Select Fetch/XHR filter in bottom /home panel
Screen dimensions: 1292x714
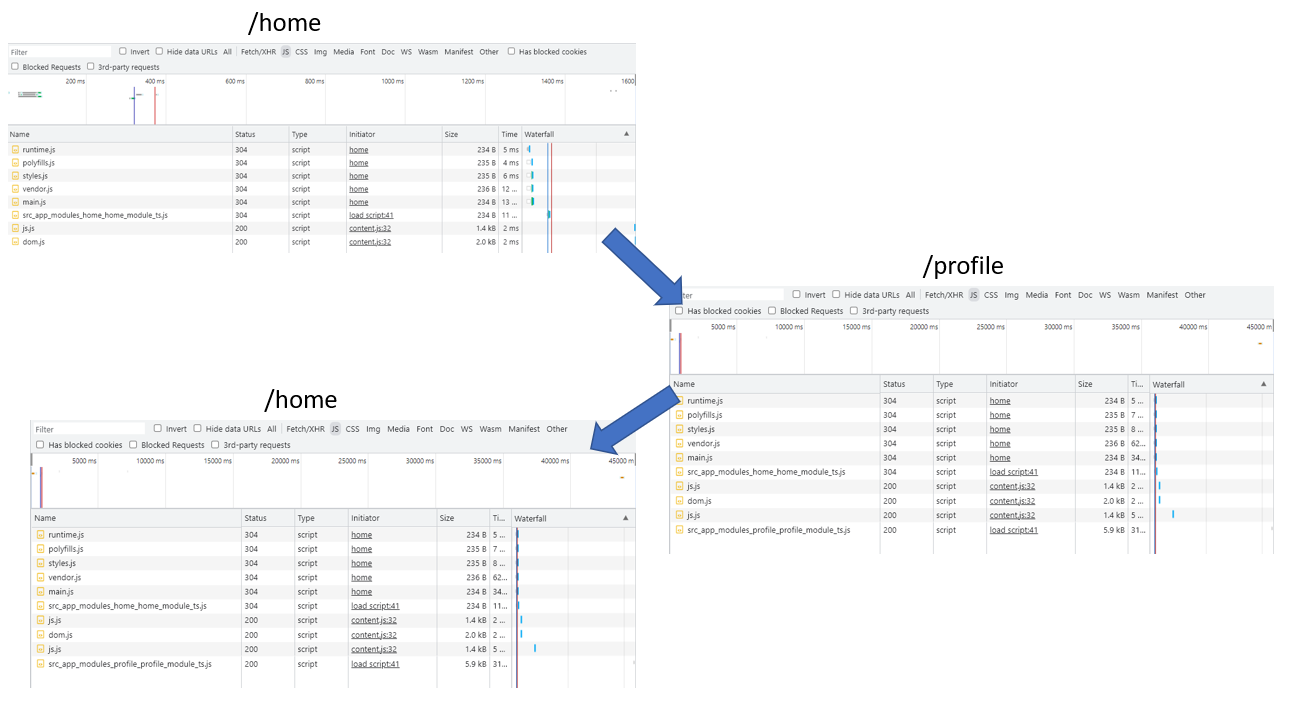305,429
